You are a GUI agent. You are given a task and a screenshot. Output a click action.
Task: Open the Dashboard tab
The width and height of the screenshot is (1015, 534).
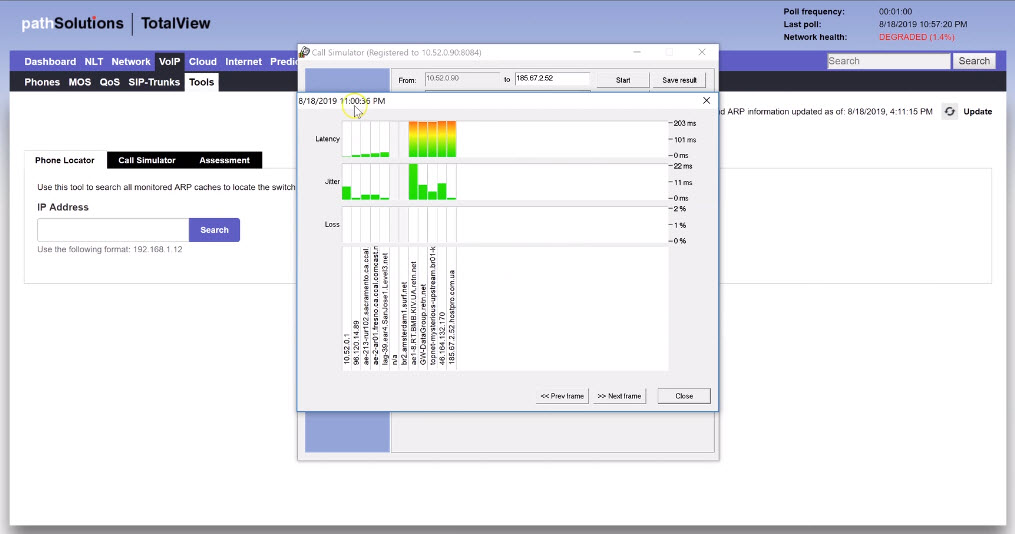[x=50, y=62]
